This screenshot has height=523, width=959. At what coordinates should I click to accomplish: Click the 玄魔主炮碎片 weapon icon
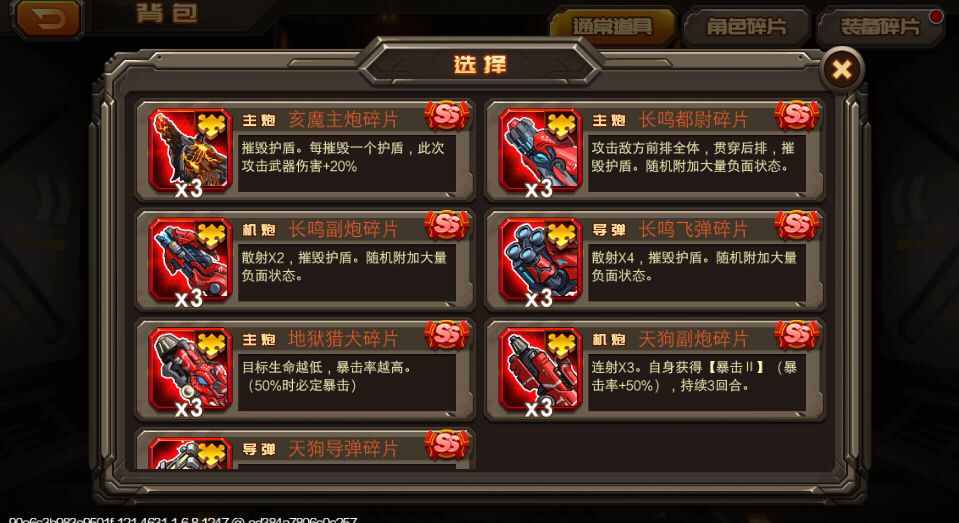(x=190, y=150)
